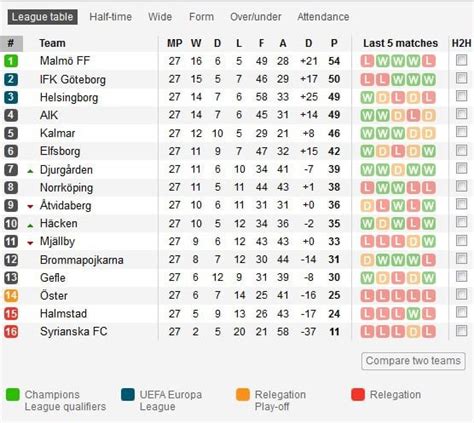Select the Over/under tab
The image size is (474, 423).
[256, 17]
